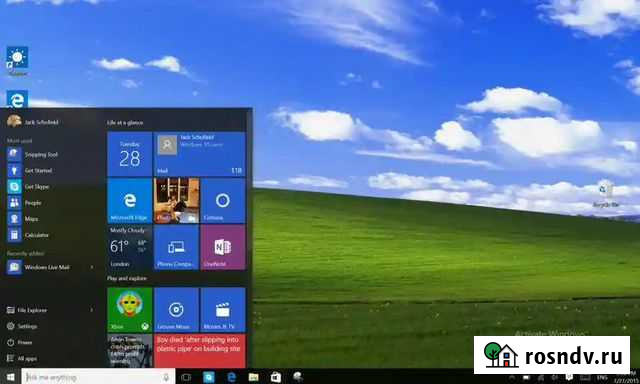
Task: Open the OneNote tile
Action: pos(223,247)
